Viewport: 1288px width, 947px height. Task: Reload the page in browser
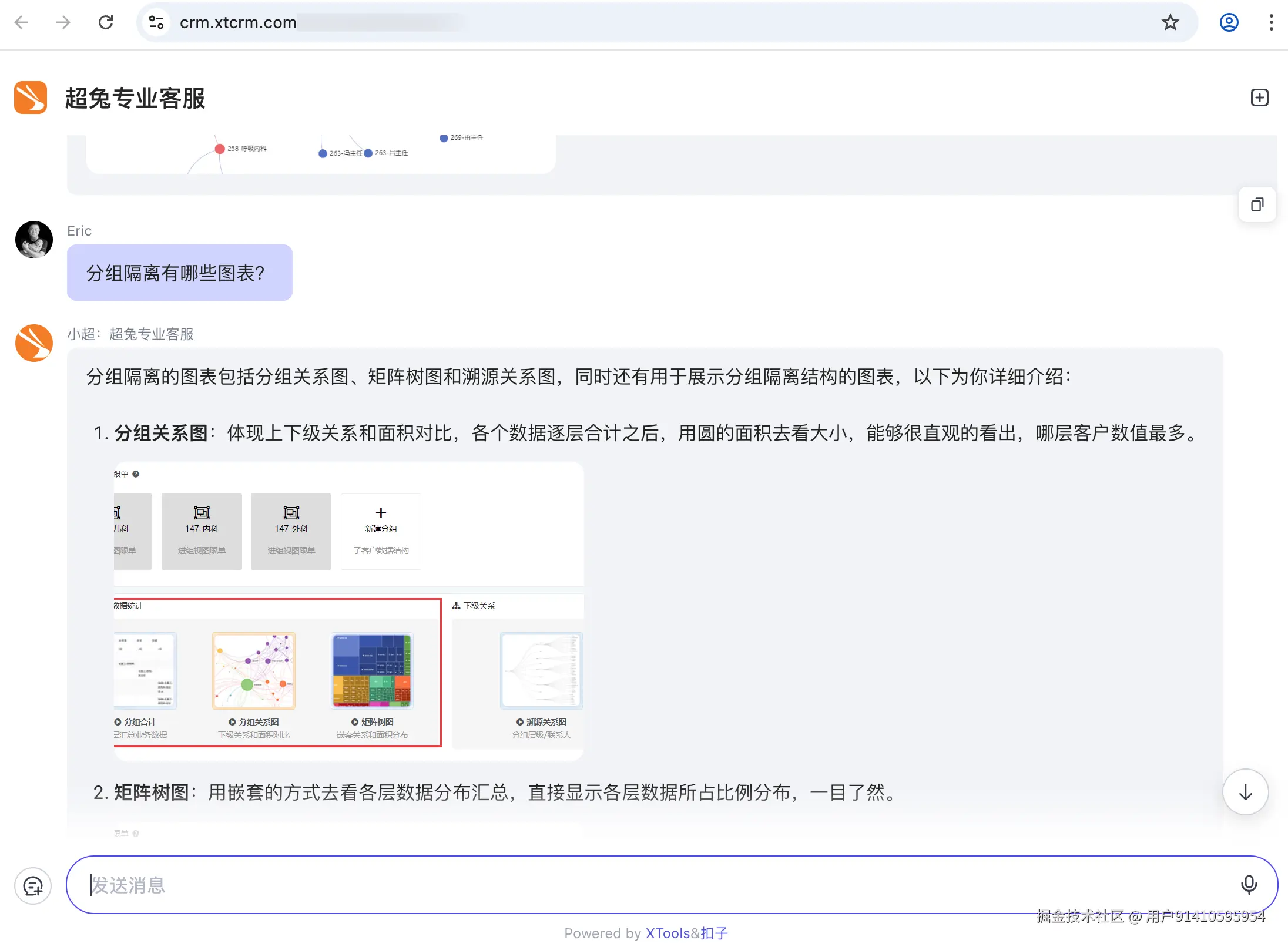pyautogui.click(x=106, y=22)
